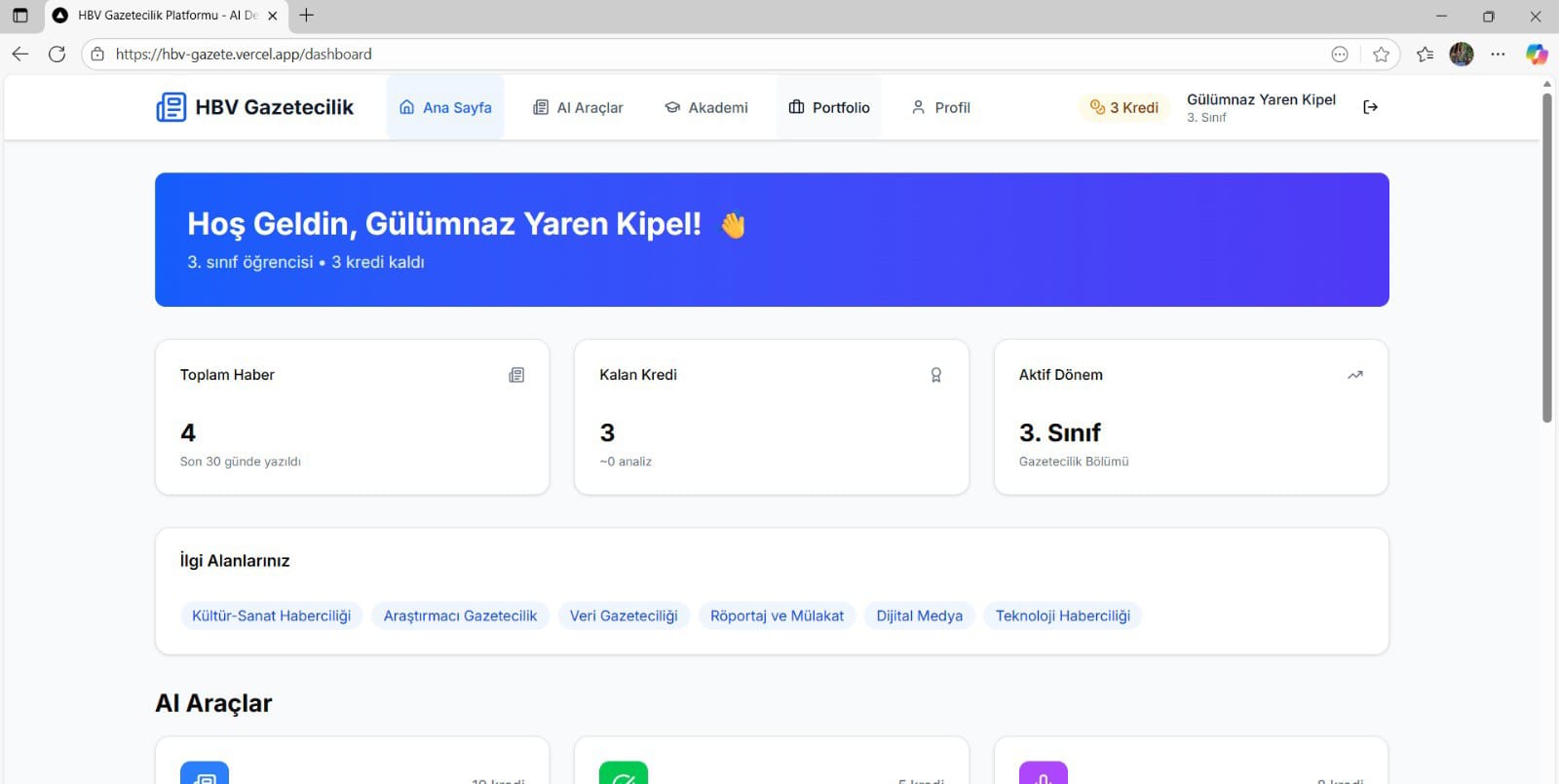The height and width of the screenshot is (784, 1559).
Task: Add this page to favorites with the star icon
Action: [1381, 55]
